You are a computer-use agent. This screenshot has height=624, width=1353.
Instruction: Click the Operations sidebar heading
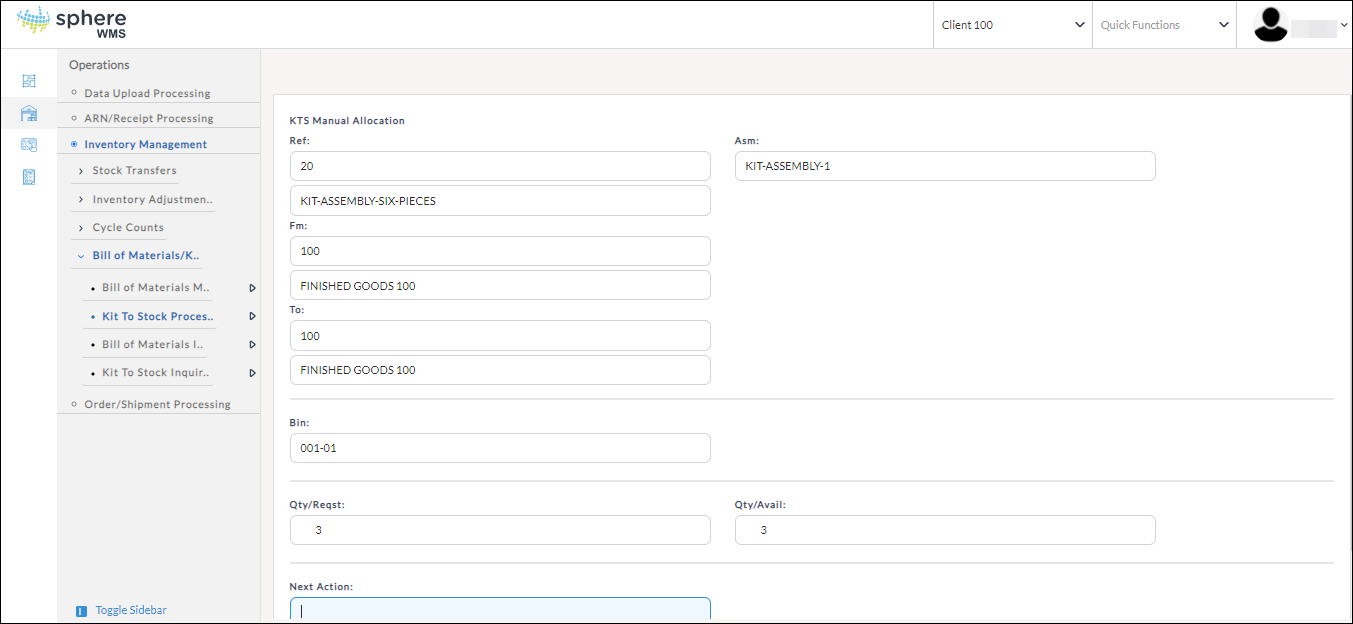(x=99, y=65)
